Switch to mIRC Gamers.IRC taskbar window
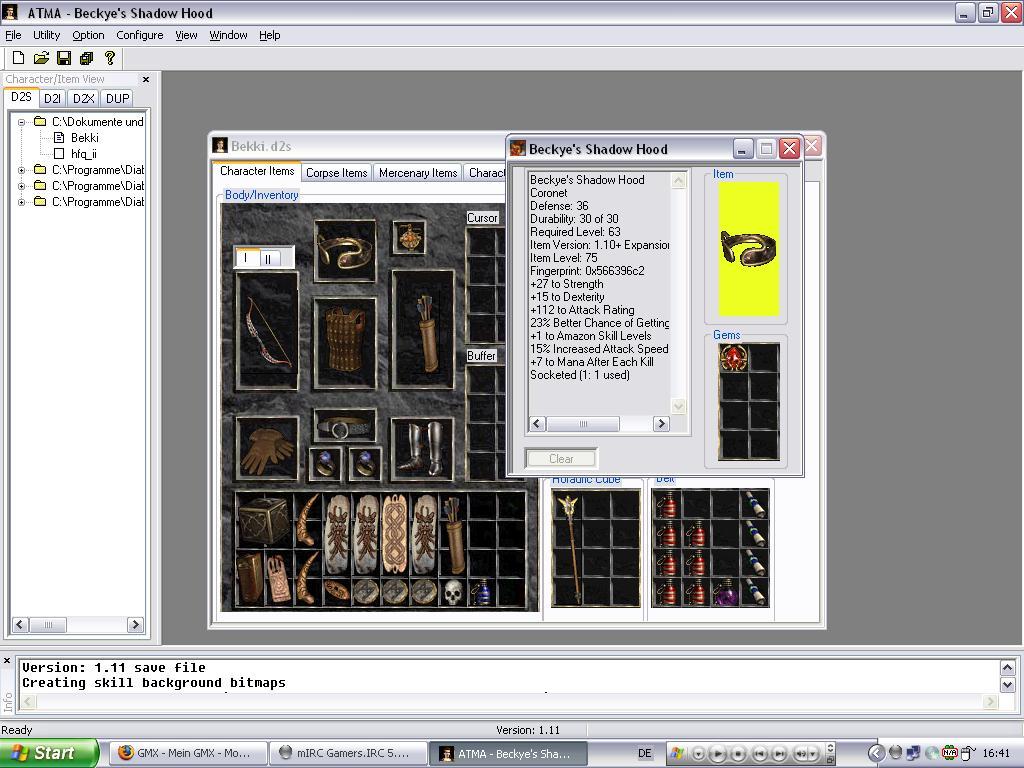The height and width of the screenshot is (768, 1024). (348, 753)
